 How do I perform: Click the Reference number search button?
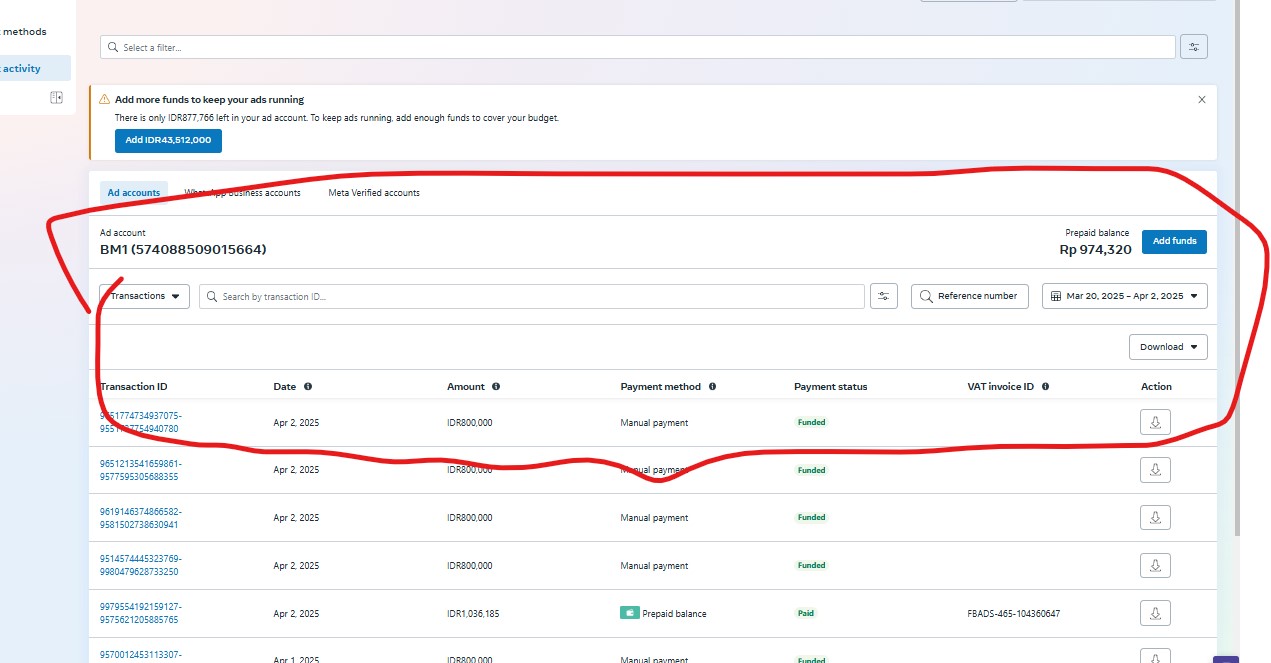coord(969,296)
